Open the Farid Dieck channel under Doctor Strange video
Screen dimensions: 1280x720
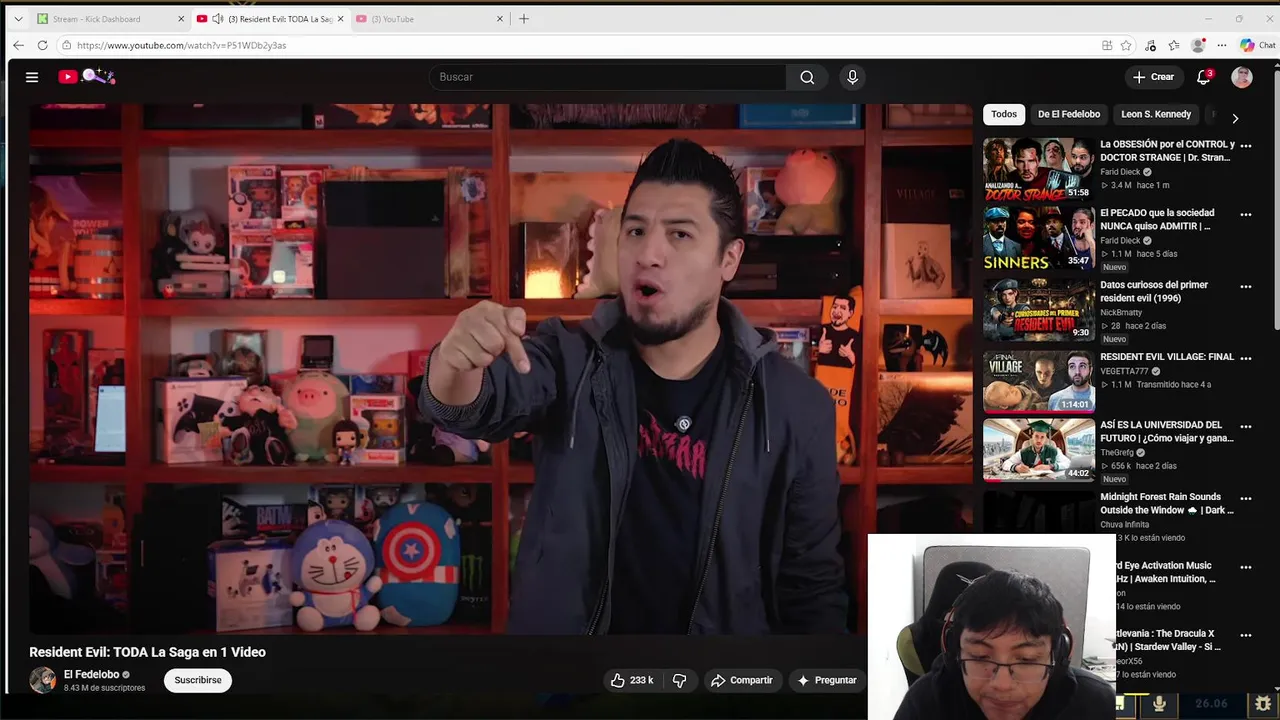tap(1120, 172)
